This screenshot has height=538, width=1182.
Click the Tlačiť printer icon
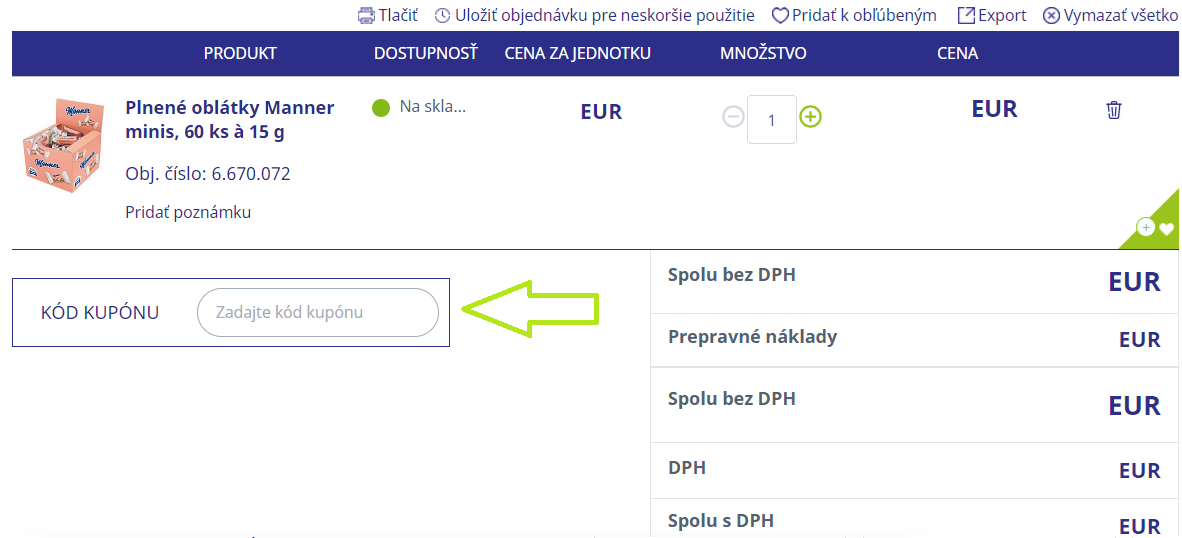pos(366,15)
